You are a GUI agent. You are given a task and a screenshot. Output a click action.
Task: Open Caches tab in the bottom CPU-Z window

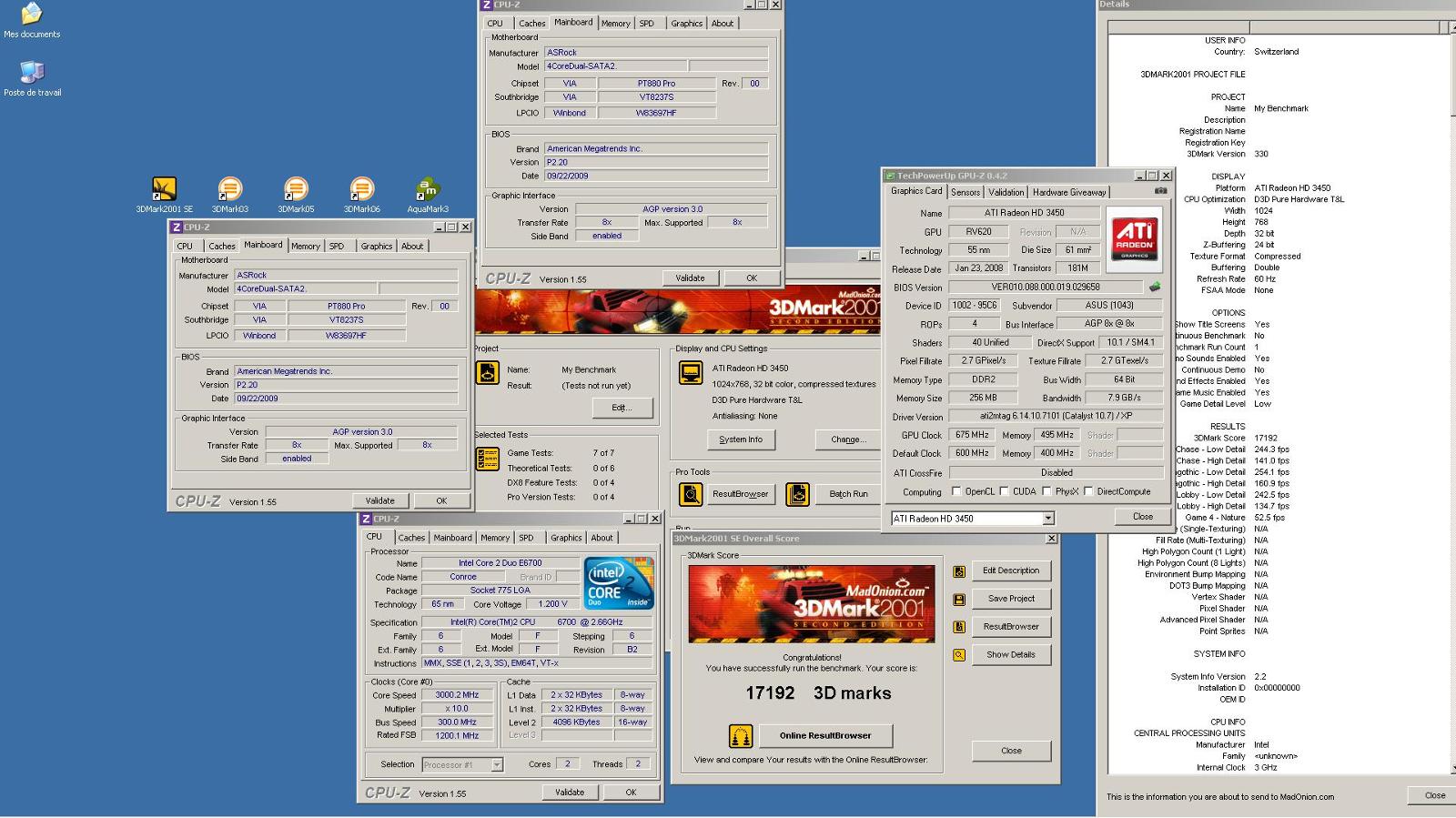(x=411, y=538)
